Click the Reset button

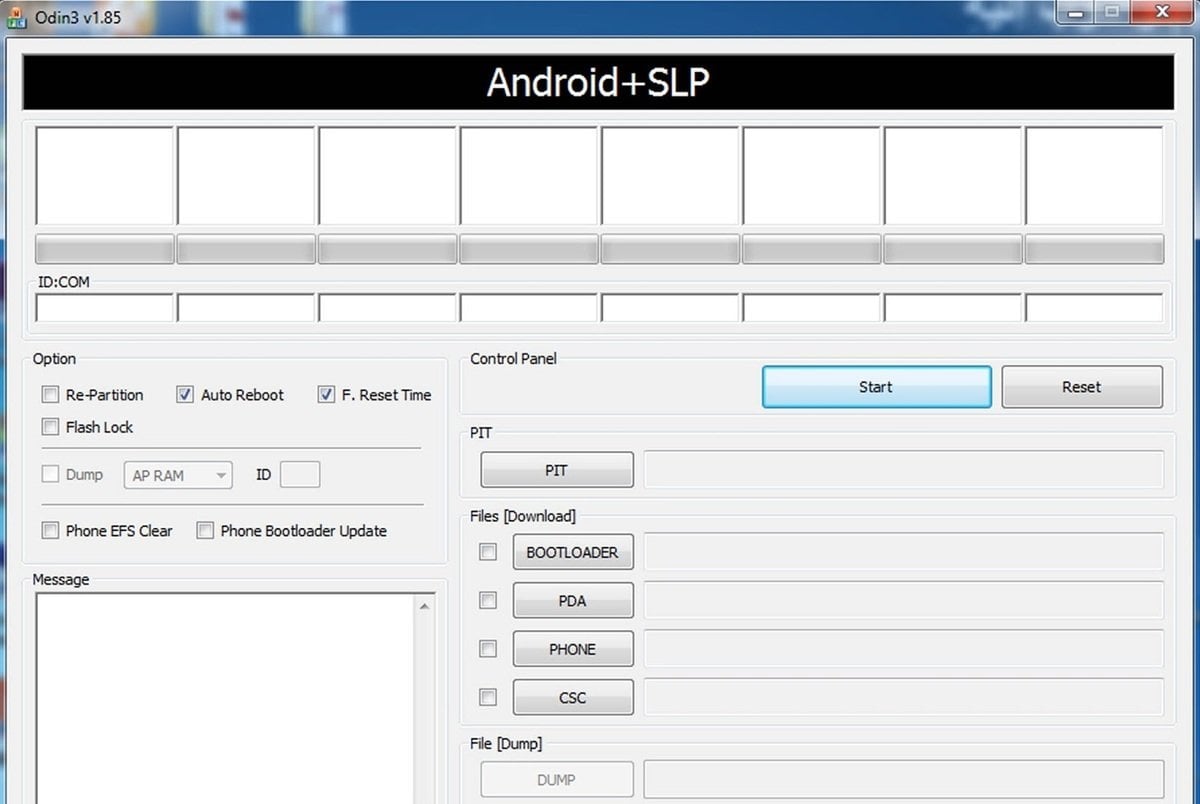pyautogui.click(x=1082, y=387)
